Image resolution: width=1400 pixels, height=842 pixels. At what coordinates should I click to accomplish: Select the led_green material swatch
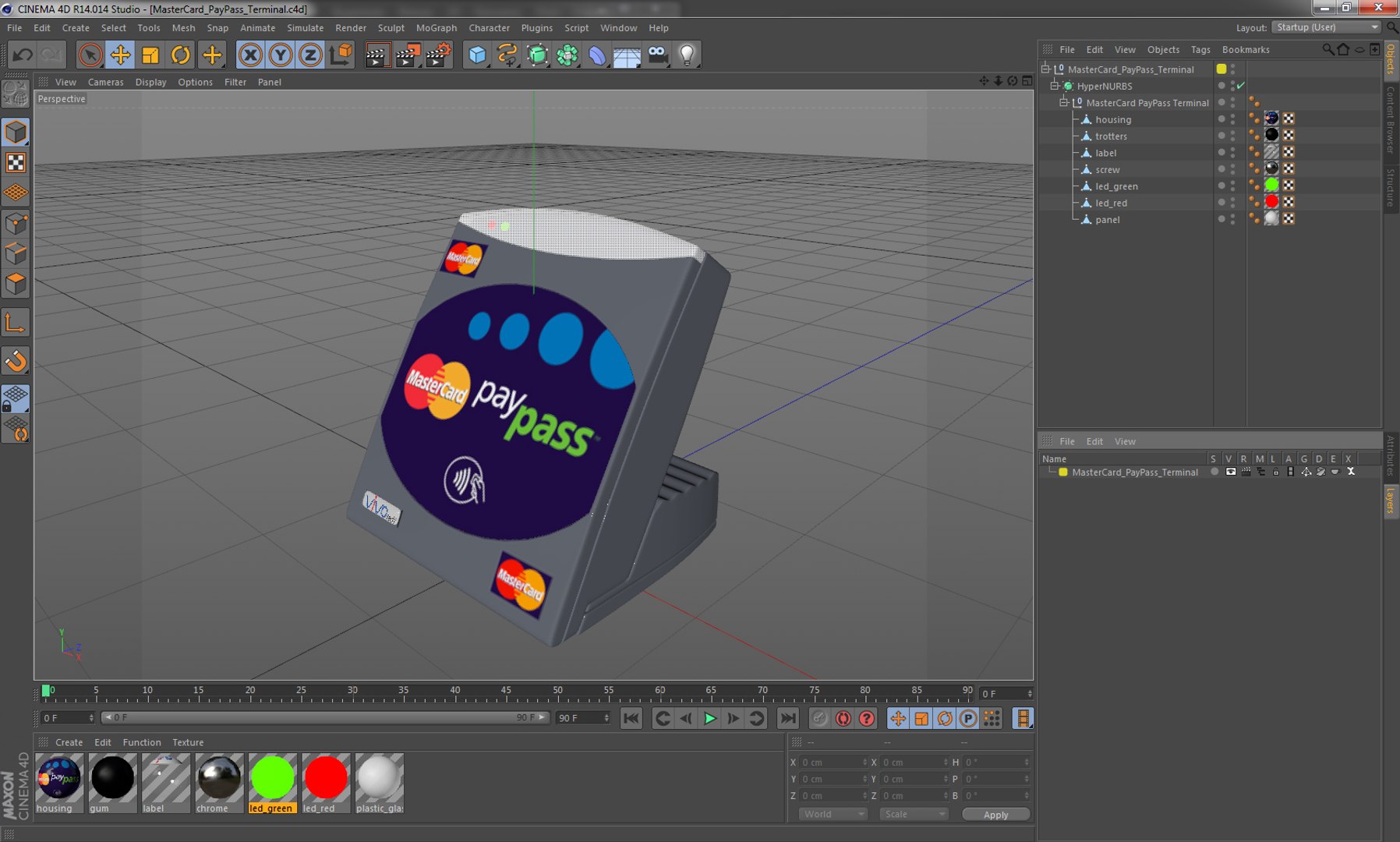coord(272,783)
